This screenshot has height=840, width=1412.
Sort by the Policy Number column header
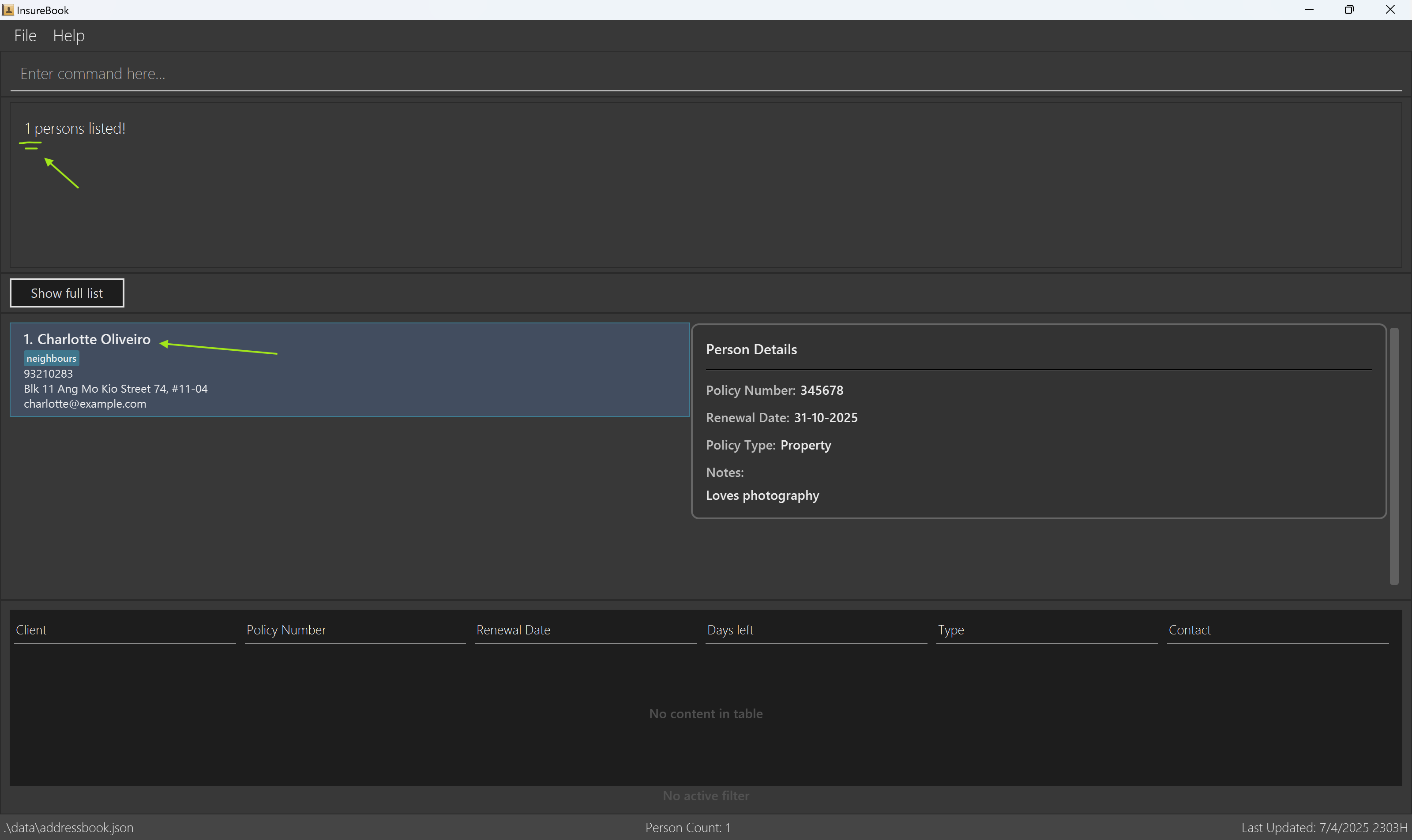[x=356, y=630]
